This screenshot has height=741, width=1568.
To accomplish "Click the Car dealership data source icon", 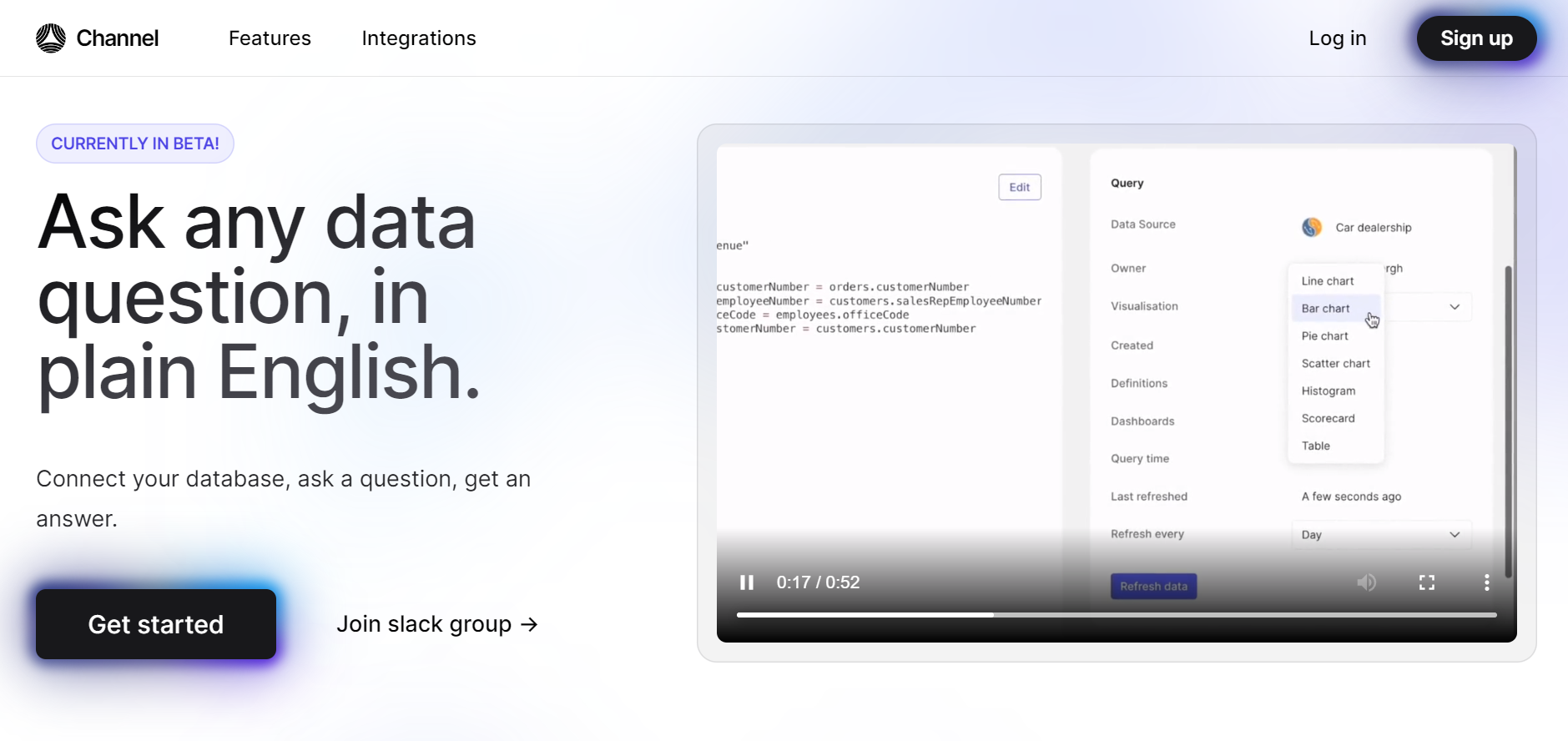I will click(1312, 227).
